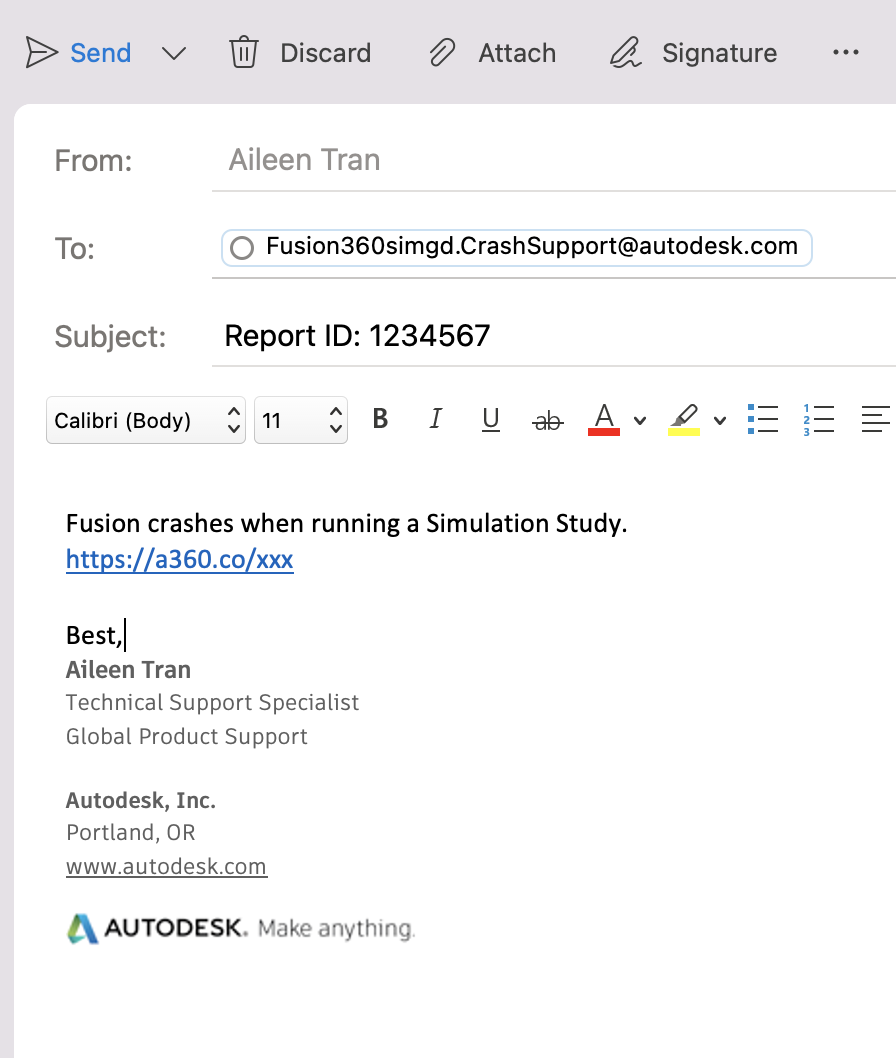Click 'Global Product Support' text

point(186,737)
